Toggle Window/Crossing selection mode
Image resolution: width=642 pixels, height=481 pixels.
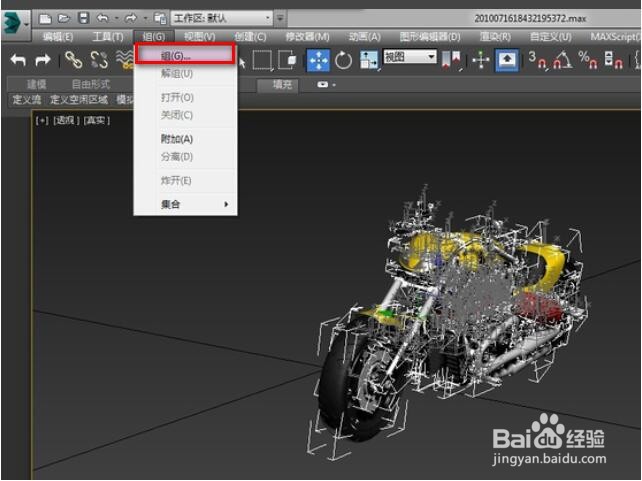pyautogui.click(x=287, y=60)
